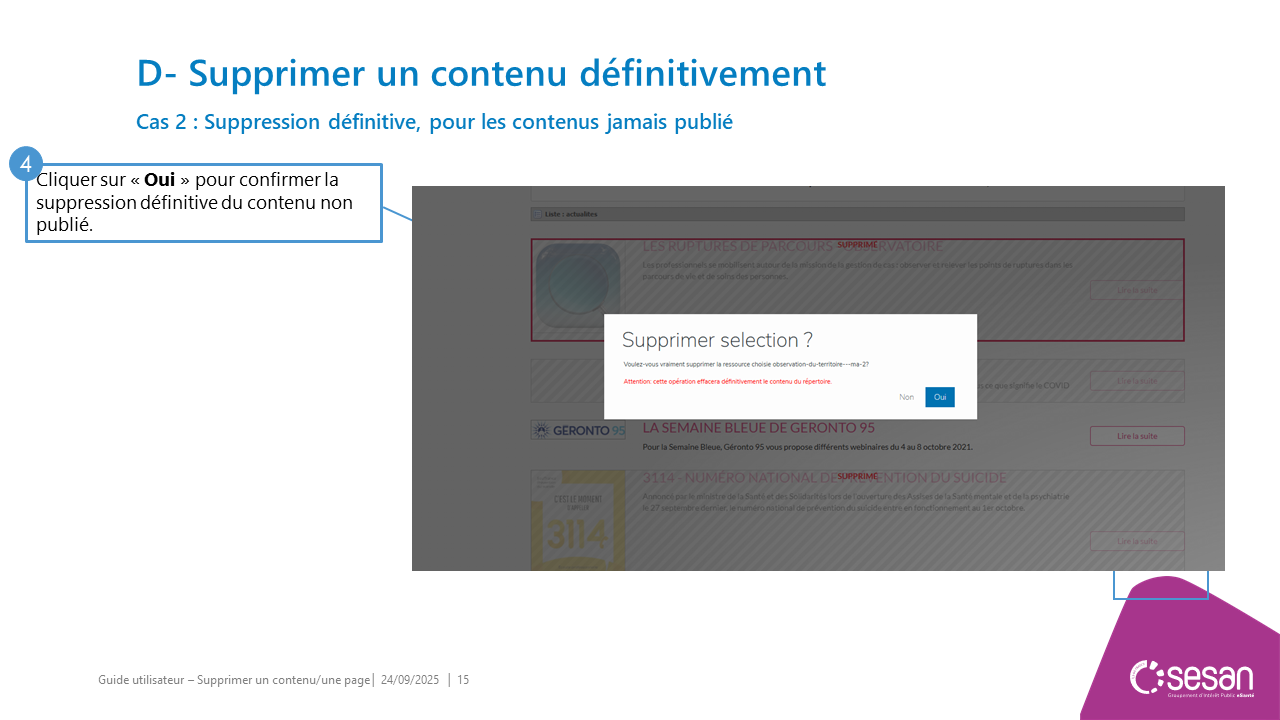
Task: Click the SESAN logo in the corner
Action: tap(1192, 677)
